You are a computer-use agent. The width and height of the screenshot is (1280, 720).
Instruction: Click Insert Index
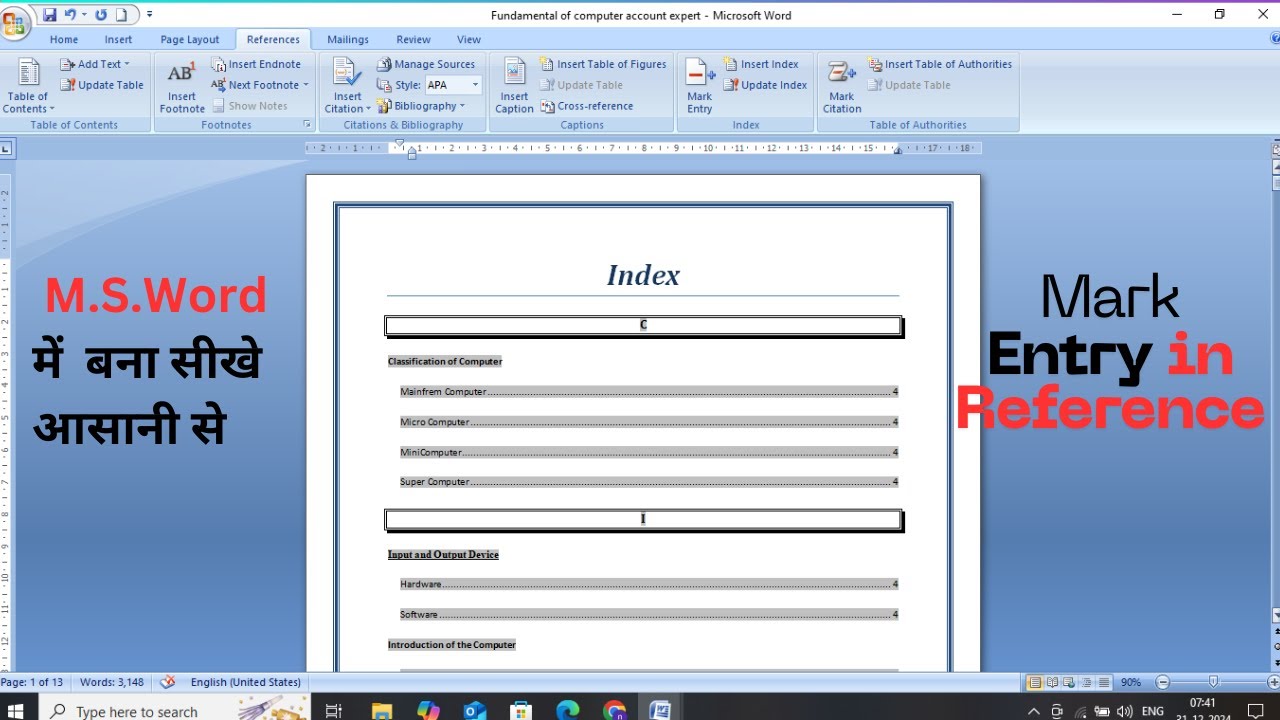[x=761, y=64]
